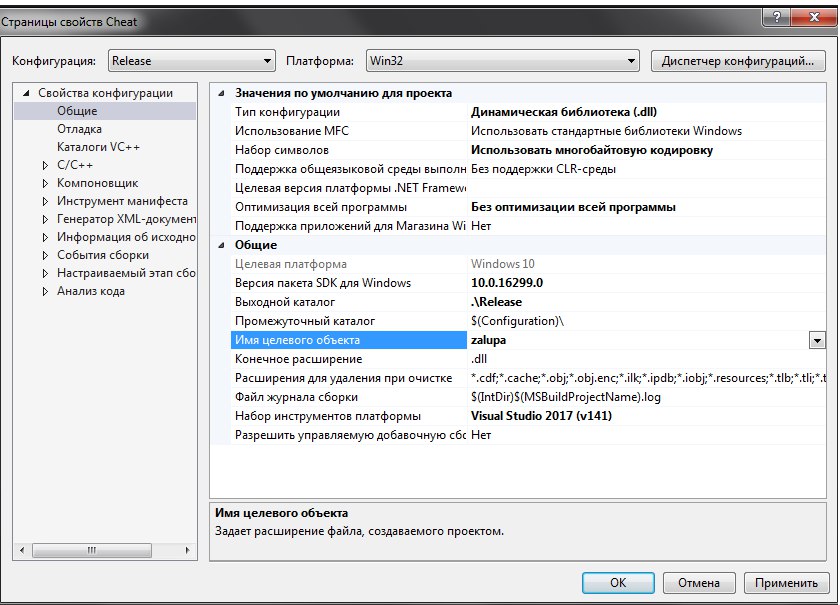
Task: Expand the Настраиваемый этап сборки arrow
Action: (46, 273)
